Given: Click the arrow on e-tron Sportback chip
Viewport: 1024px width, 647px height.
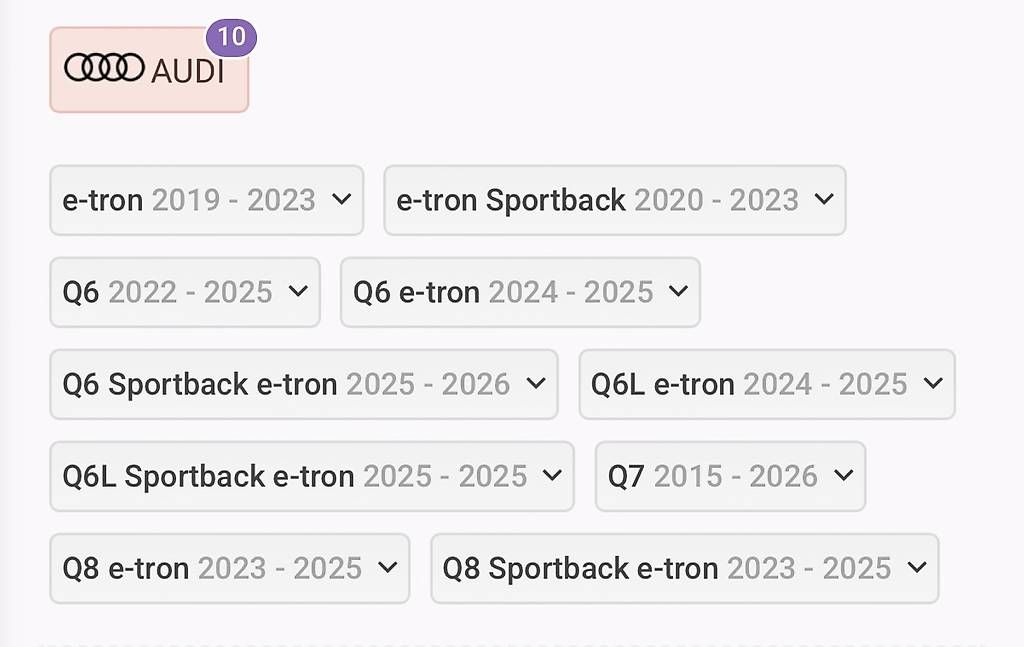Looking at the screenshot, I should (824, 199).
